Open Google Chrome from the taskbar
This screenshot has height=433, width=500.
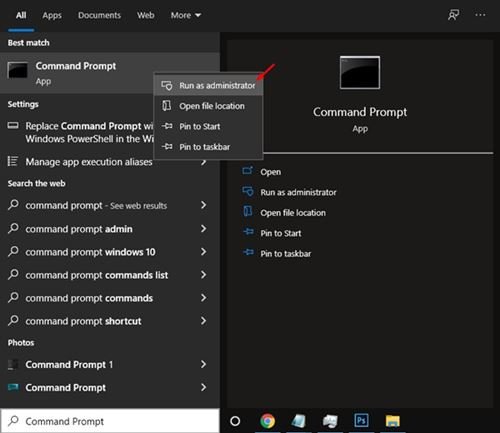pyautogui.click(x=267, y=421)
